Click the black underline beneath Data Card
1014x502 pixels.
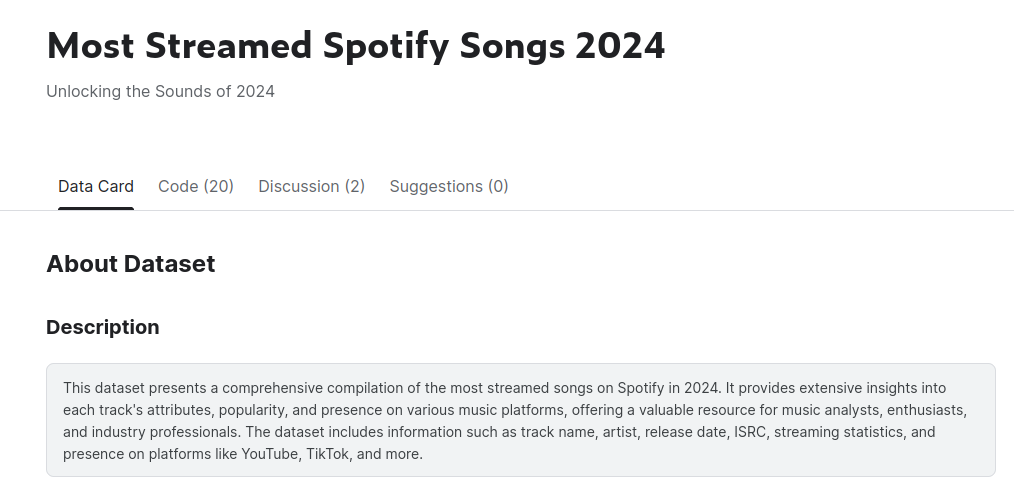(x=96, y=208)
